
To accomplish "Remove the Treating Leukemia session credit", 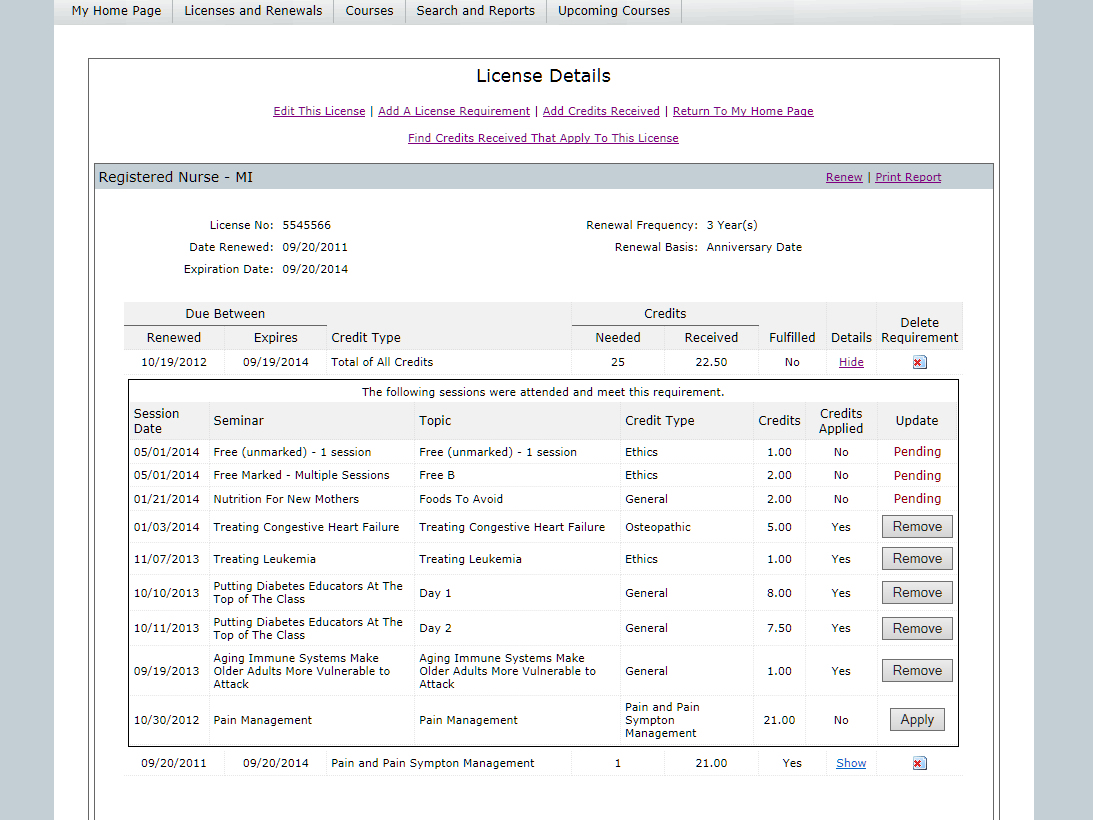I will tap(917, 559).
